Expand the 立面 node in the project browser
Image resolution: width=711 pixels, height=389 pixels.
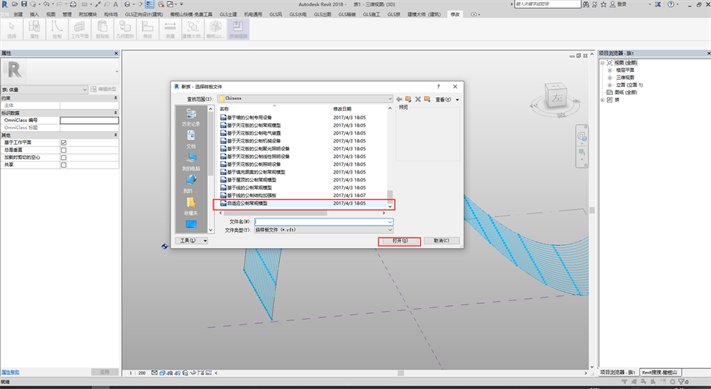pyautogui.click(x=610, y=85)
